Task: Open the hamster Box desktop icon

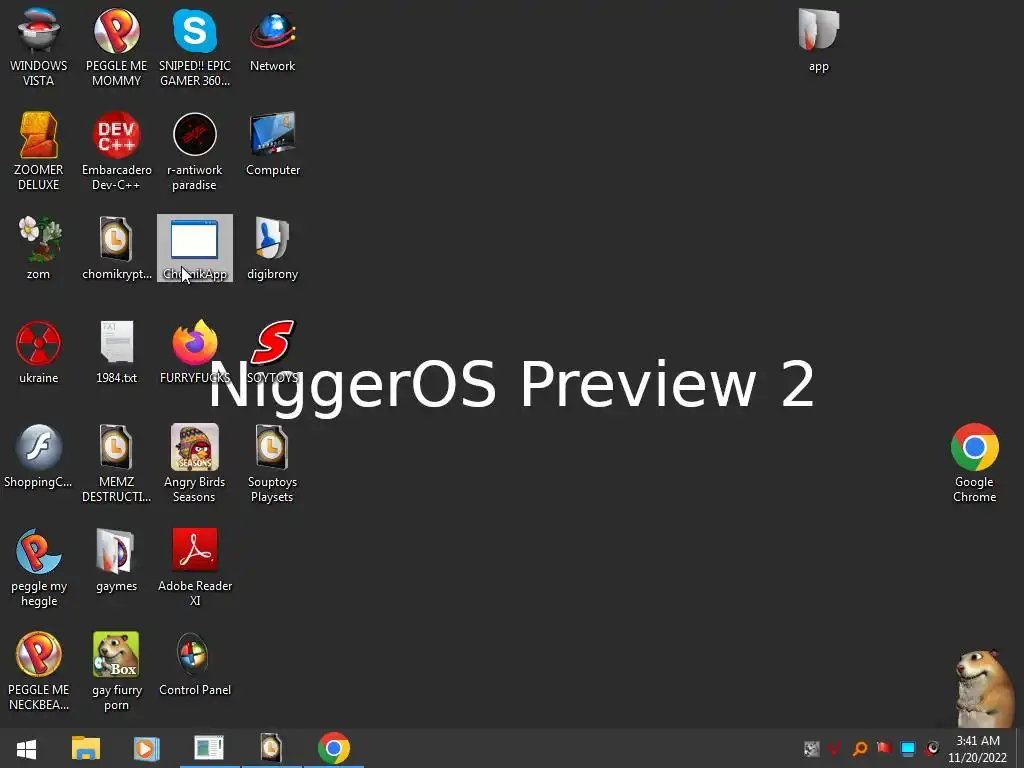Action: (x=116, y=671)
